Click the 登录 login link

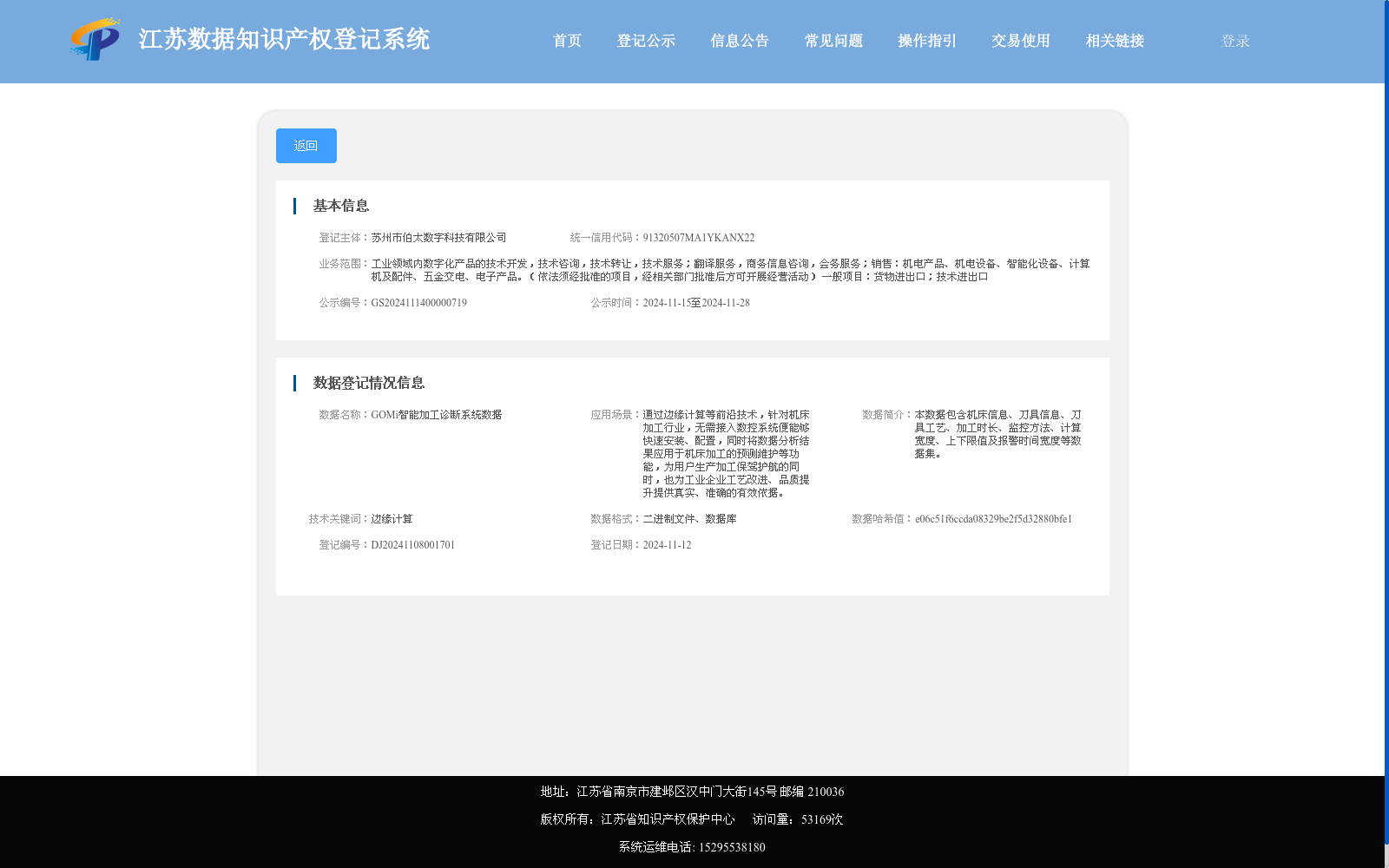pyautogui.click(x=1235, y=41)
